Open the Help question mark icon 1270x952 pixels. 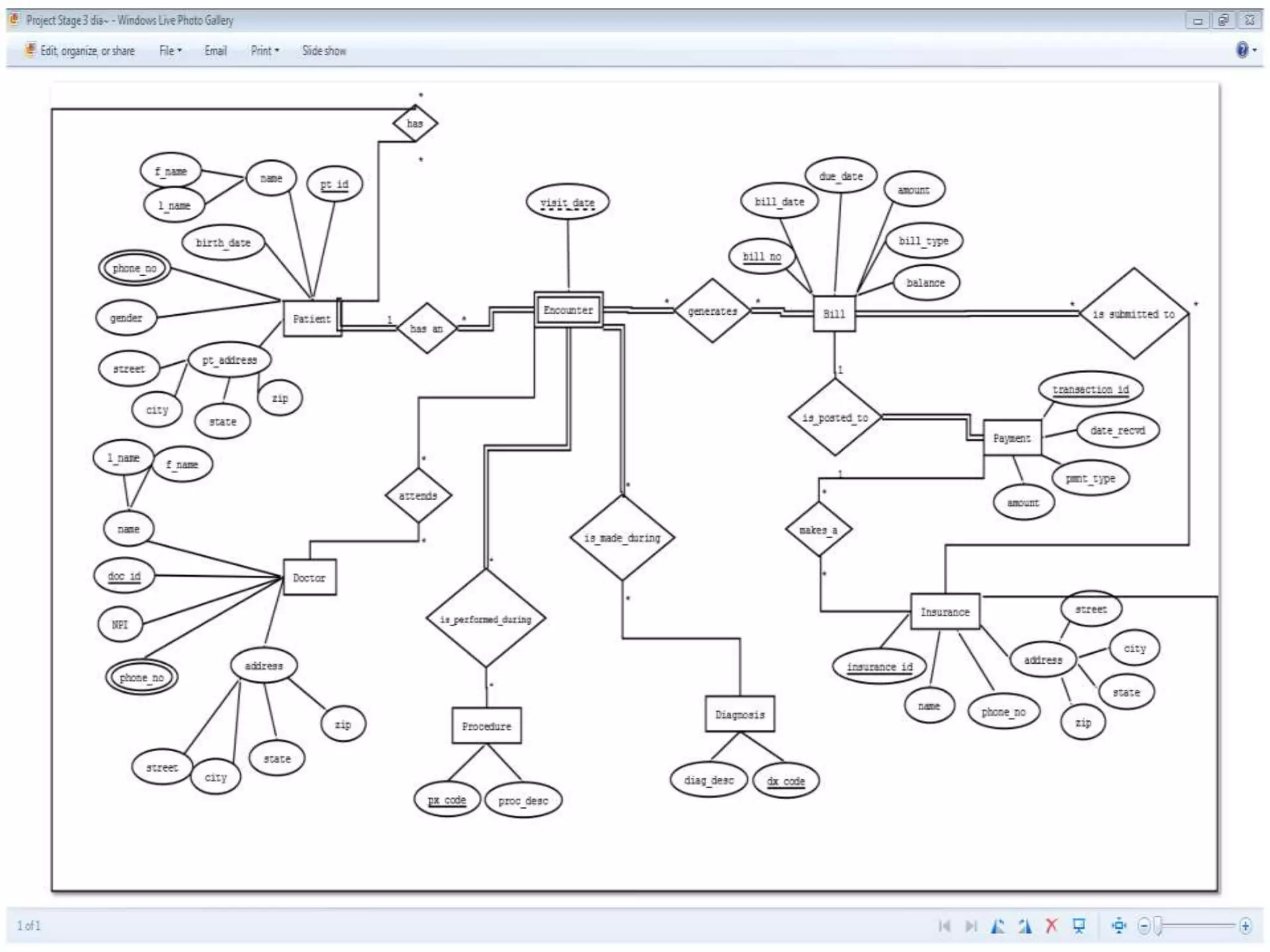[1242, 50]
